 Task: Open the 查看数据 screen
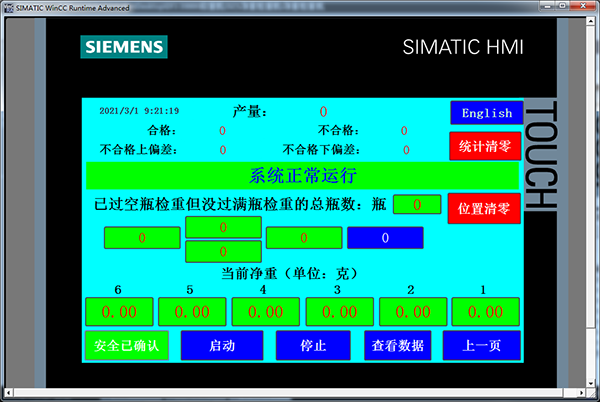398,345
